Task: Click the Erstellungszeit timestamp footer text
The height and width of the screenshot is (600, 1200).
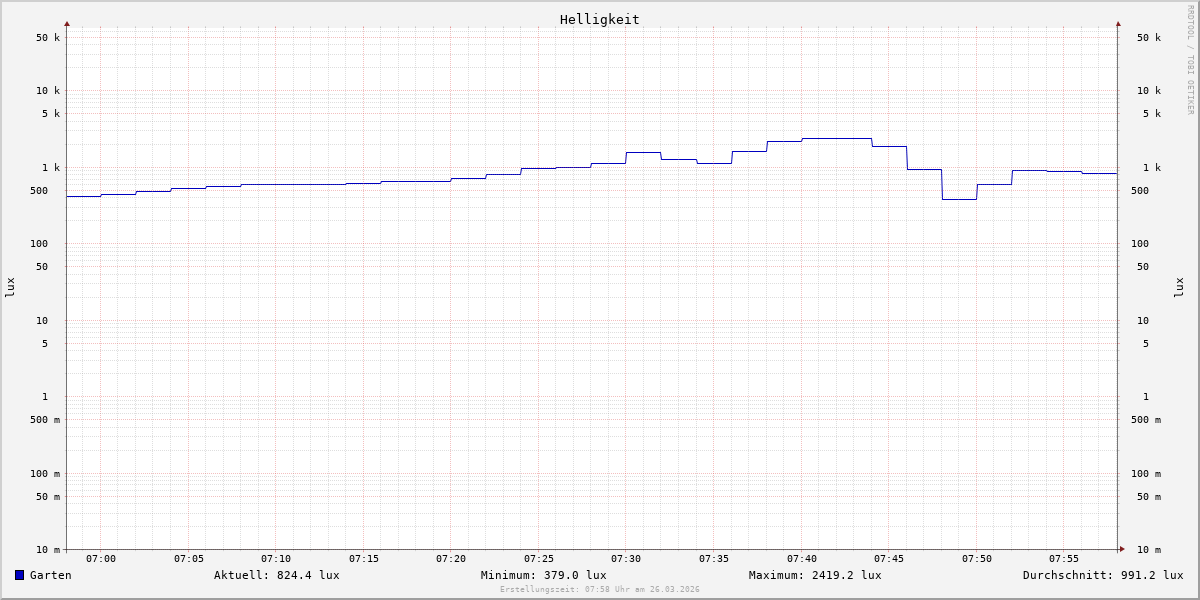Action: point(600,589)
